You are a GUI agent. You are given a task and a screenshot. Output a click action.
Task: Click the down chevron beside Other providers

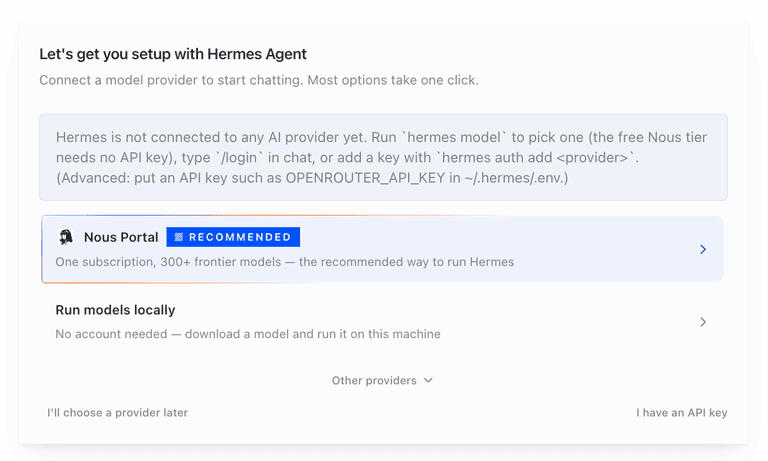click(429, 381)
